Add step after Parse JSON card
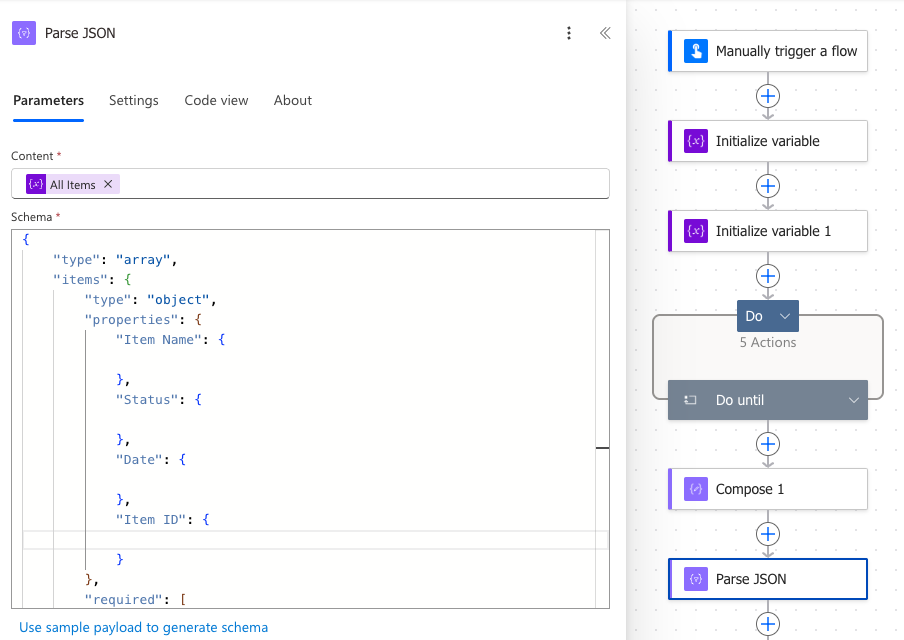 pyautogui.click(x=768, y=624)
